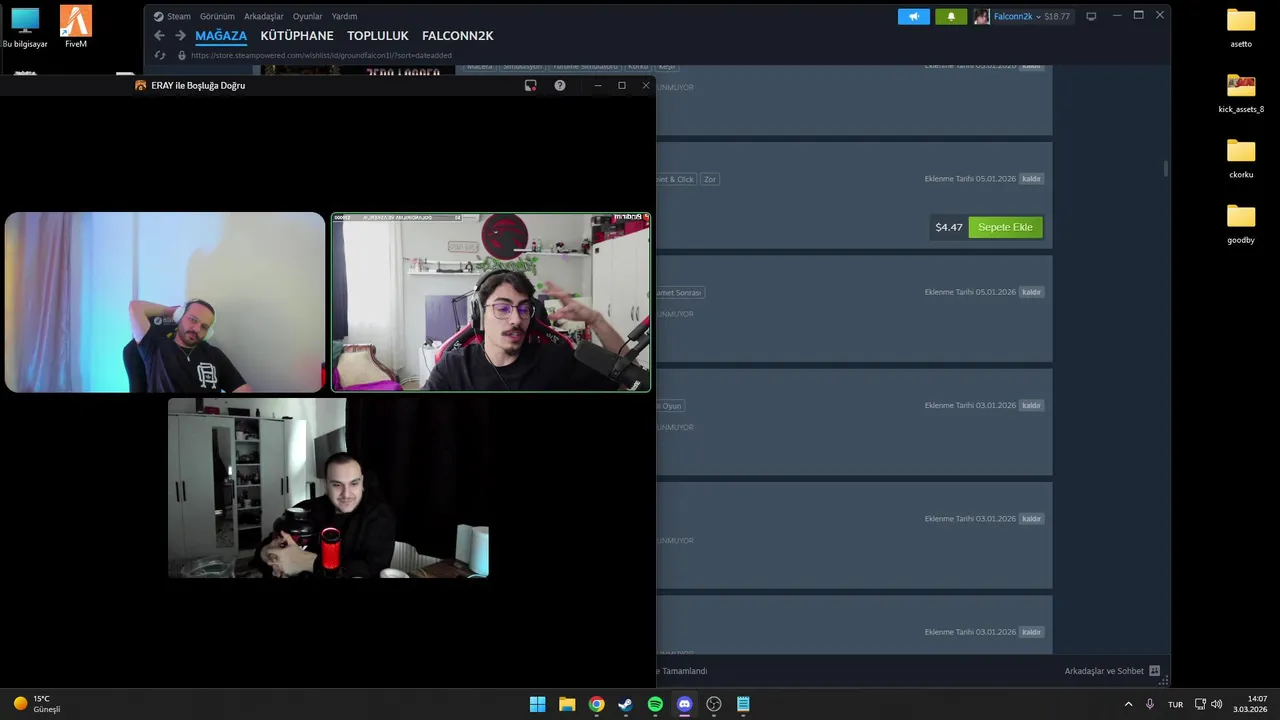The height and width of the screenshot is (720, 1280).
Task: Open the kick_assets_8 desktop folder
Action: 1241,92
